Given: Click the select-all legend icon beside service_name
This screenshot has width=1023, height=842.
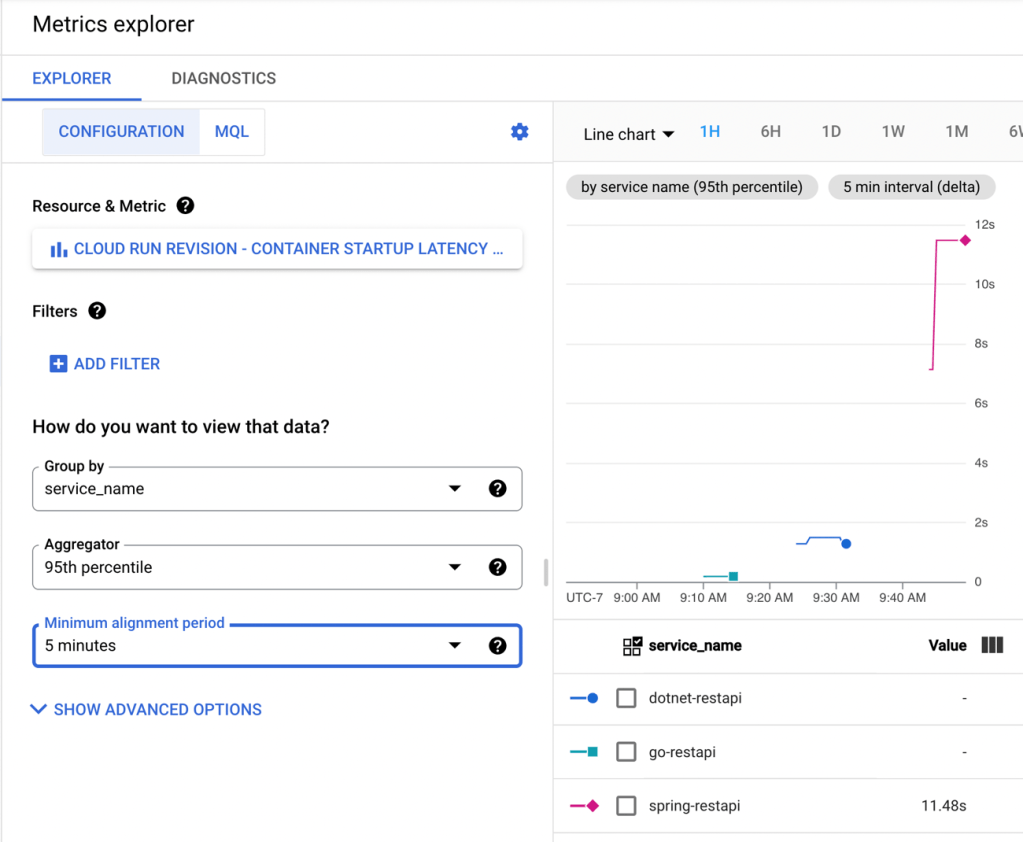Looking at the screenshot, I should (x=632, y=646).
